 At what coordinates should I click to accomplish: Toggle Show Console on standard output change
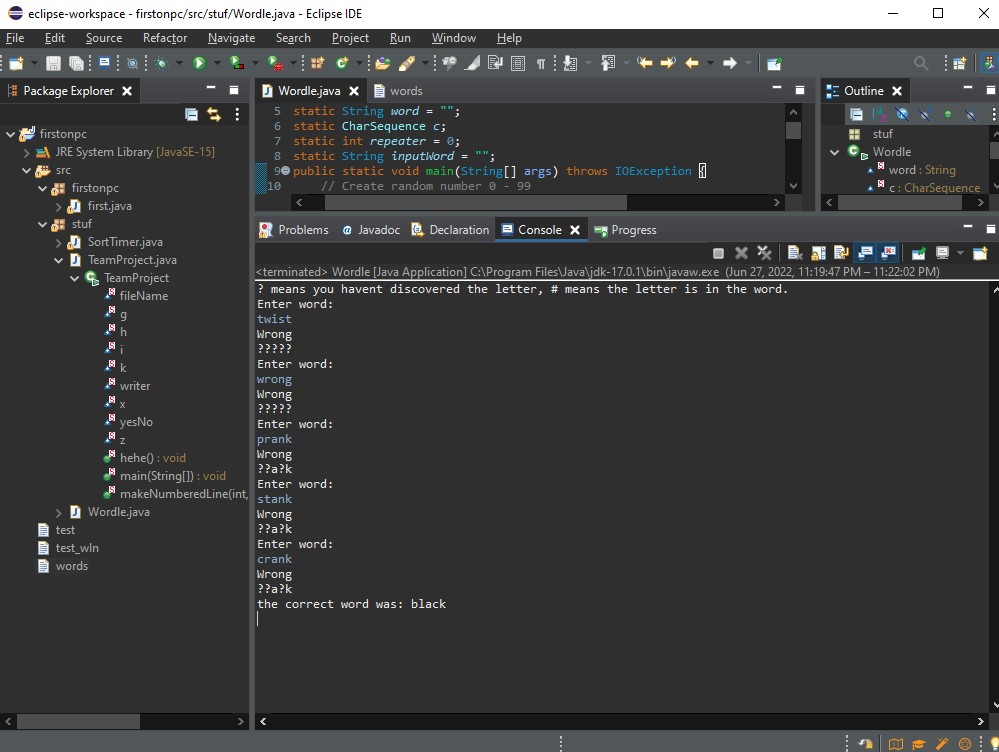pyautogui.click(x=865, y=253)
